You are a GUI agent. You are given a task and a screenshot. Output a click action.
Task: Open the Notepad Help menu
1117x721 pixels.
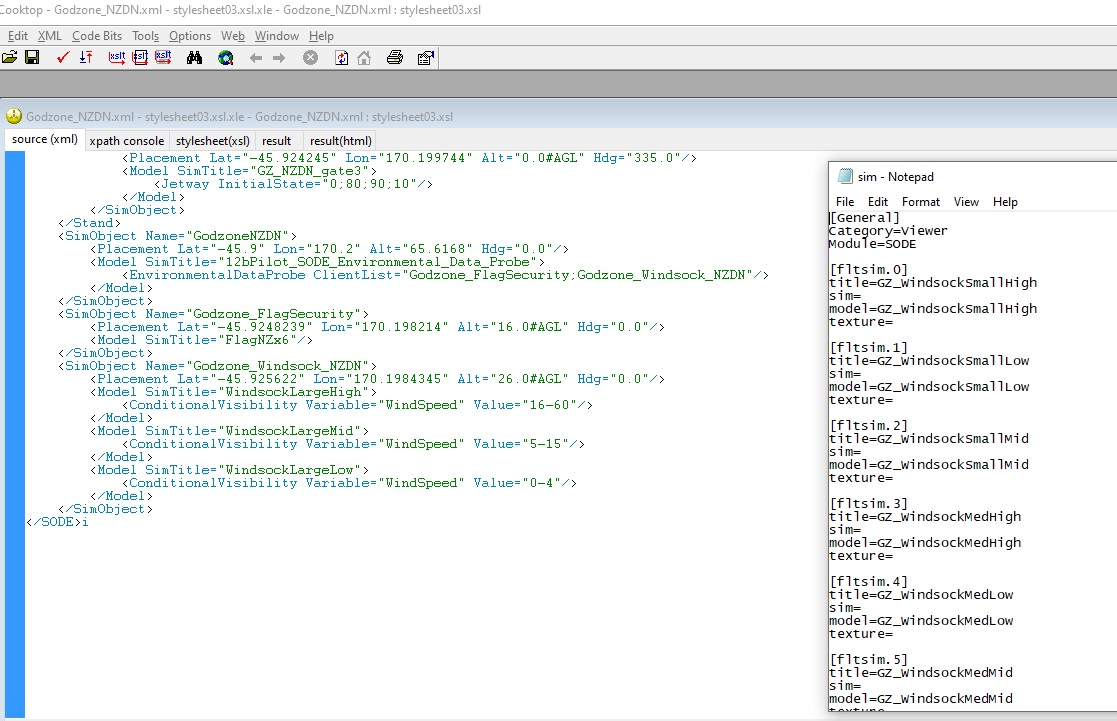tap(1005, 202)
